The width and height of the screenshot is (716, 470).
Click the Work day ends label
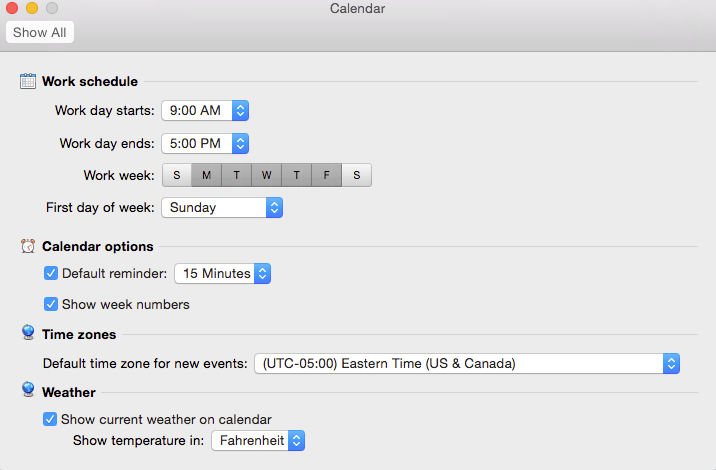[107, 143]
